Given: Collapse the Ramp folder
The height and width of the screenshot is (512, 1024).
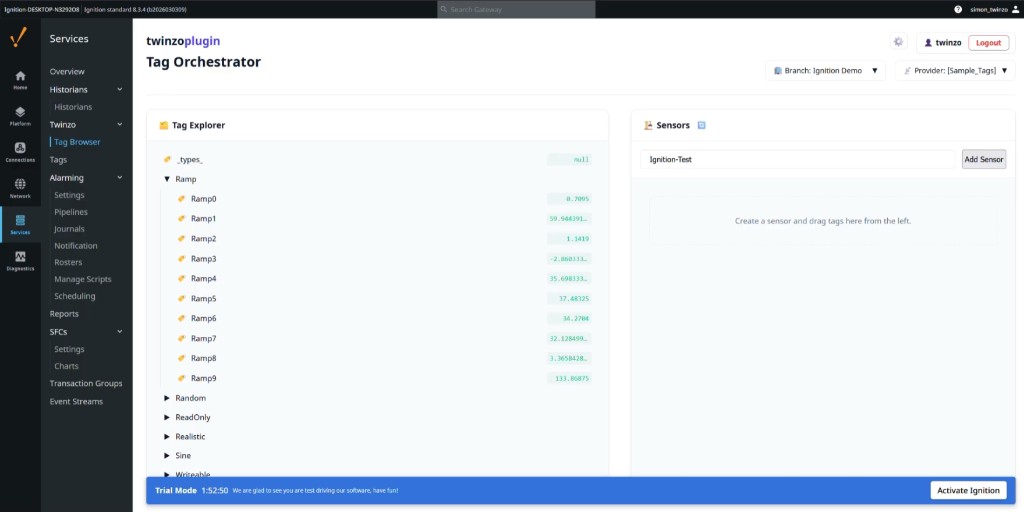Looking at the screenshot, I should pos(167,179).
